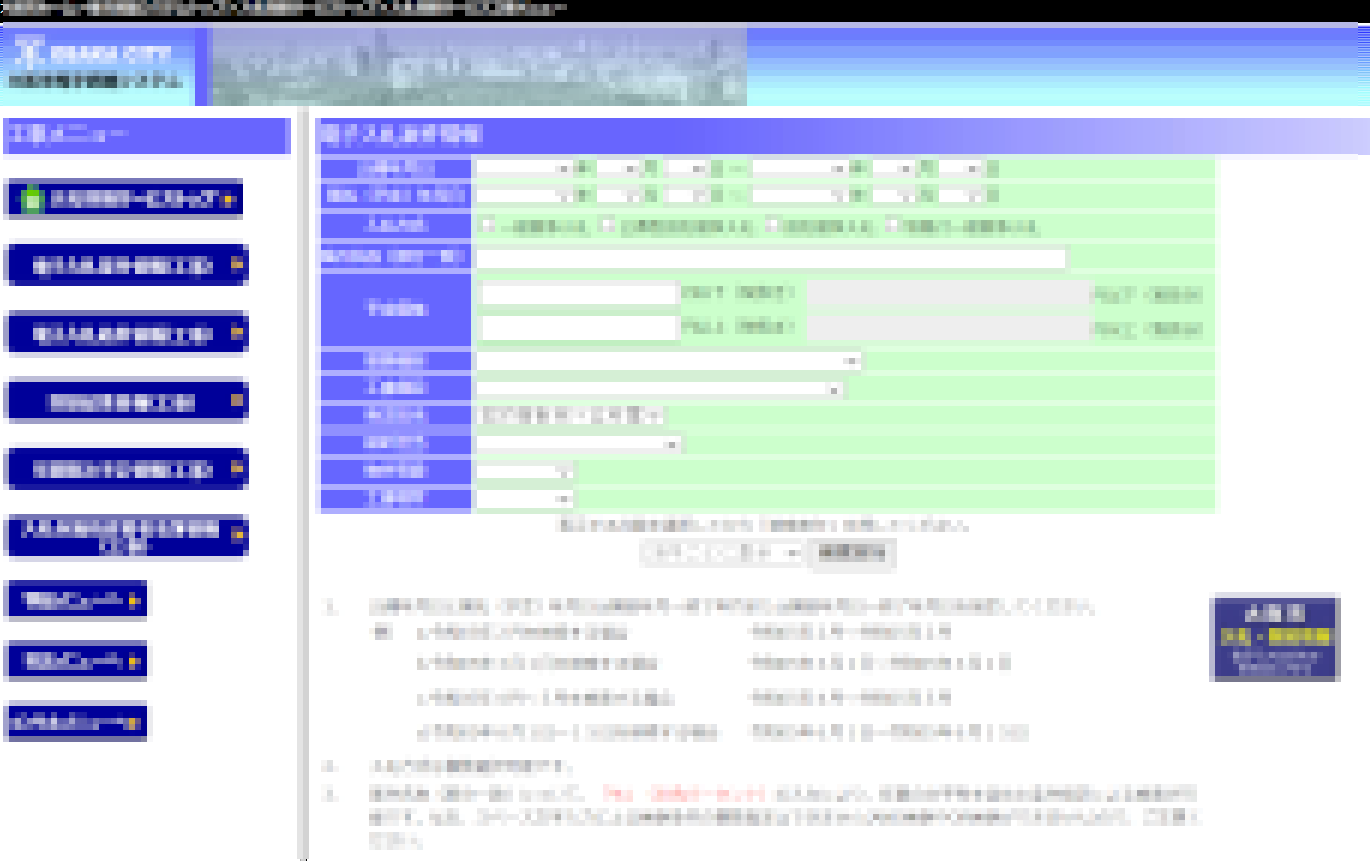
Task: Expand the widest dropdown below the code fields
Action: (669, 360)
